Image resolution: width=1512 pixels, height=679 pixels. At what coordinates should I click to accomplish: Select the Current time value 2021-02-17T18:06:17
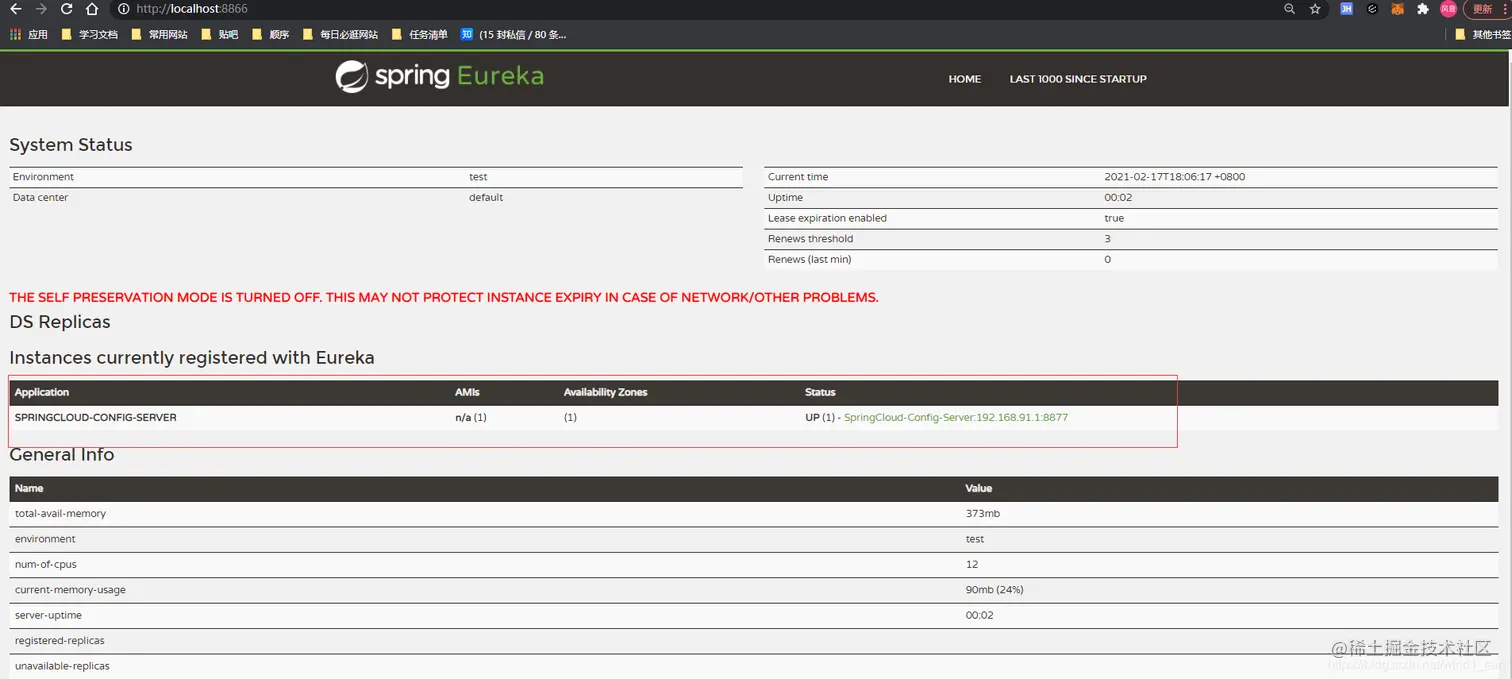[1174, 177]
